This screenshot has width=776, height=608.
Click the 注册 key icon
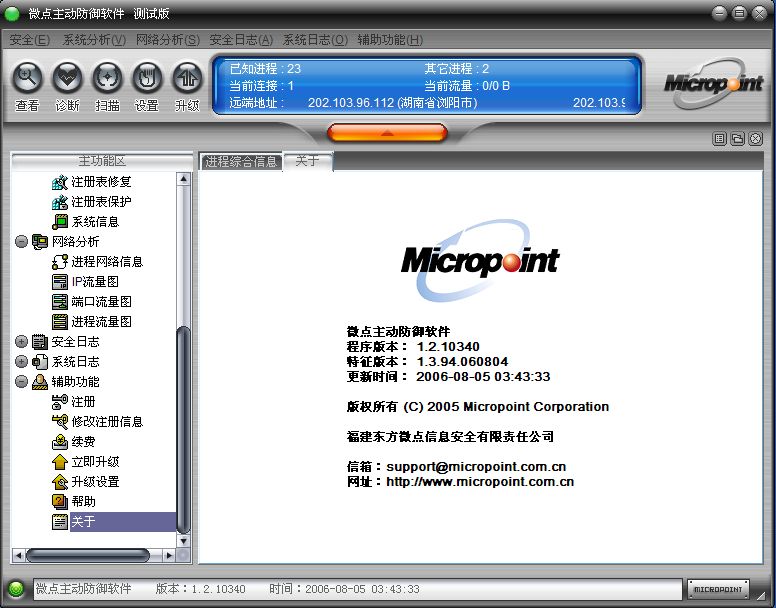click(x=59, y=402)
